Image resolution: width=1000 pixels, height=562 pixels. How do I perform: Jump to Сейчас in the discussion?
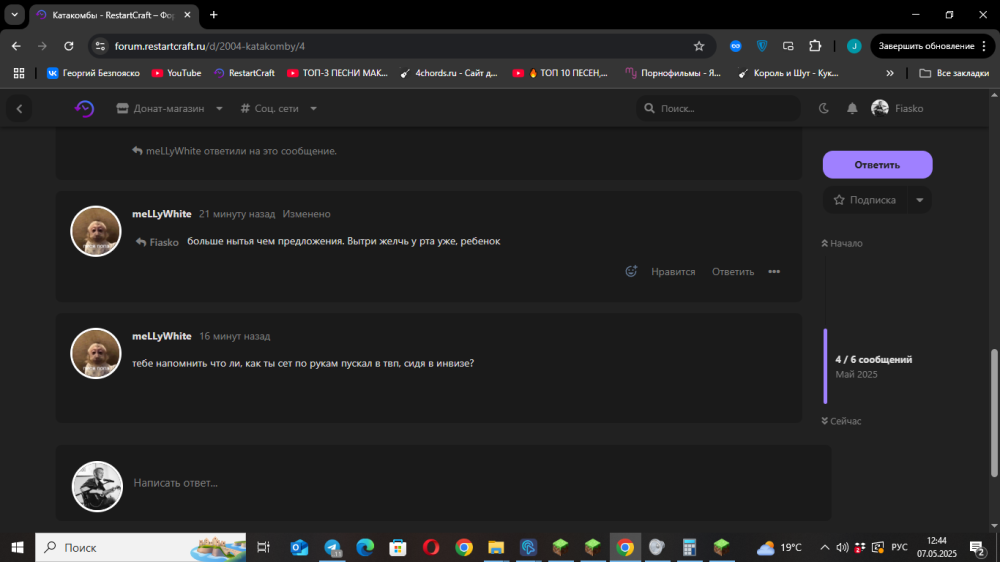point(842,421)
